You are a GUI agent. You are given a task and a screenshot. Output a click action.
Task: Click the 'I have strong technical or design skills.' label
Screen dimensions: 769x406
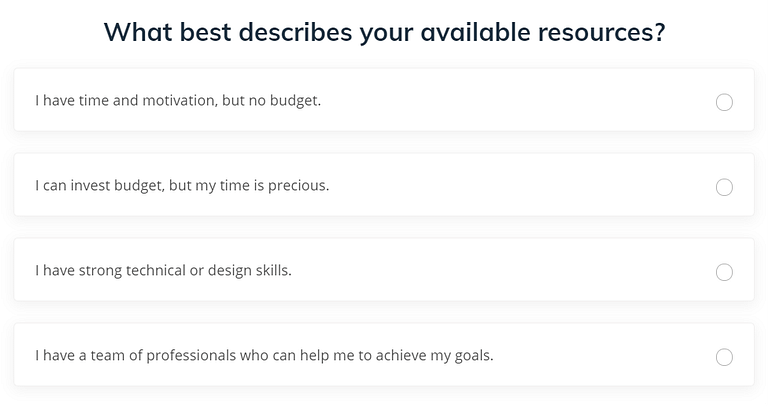click(163, 271)
